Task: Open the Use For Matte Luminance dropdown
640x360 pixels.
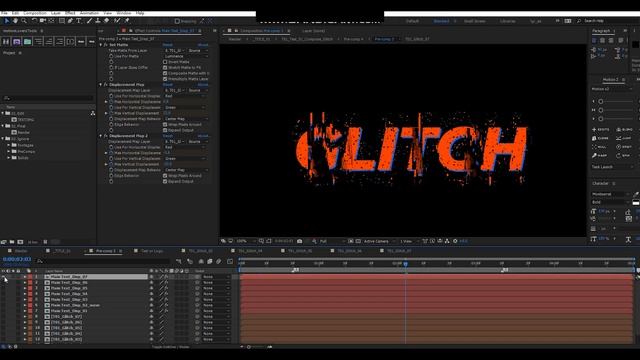Action: (186, 56)
